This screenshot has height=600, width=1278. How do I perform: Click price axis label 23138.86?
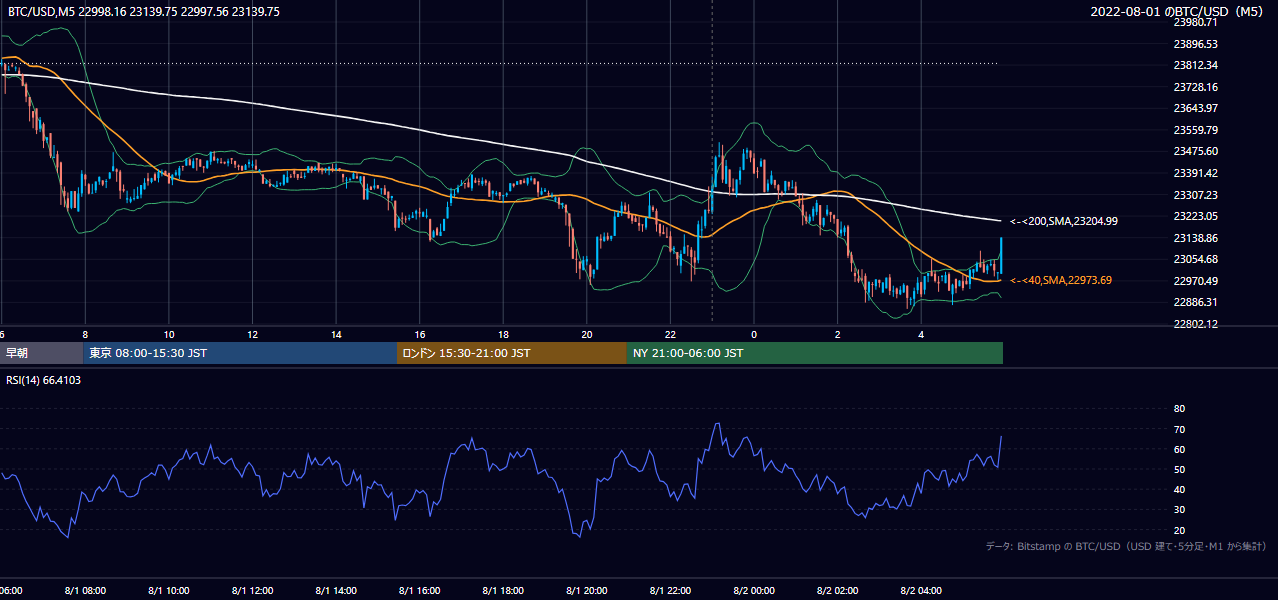pos(1195,238)
